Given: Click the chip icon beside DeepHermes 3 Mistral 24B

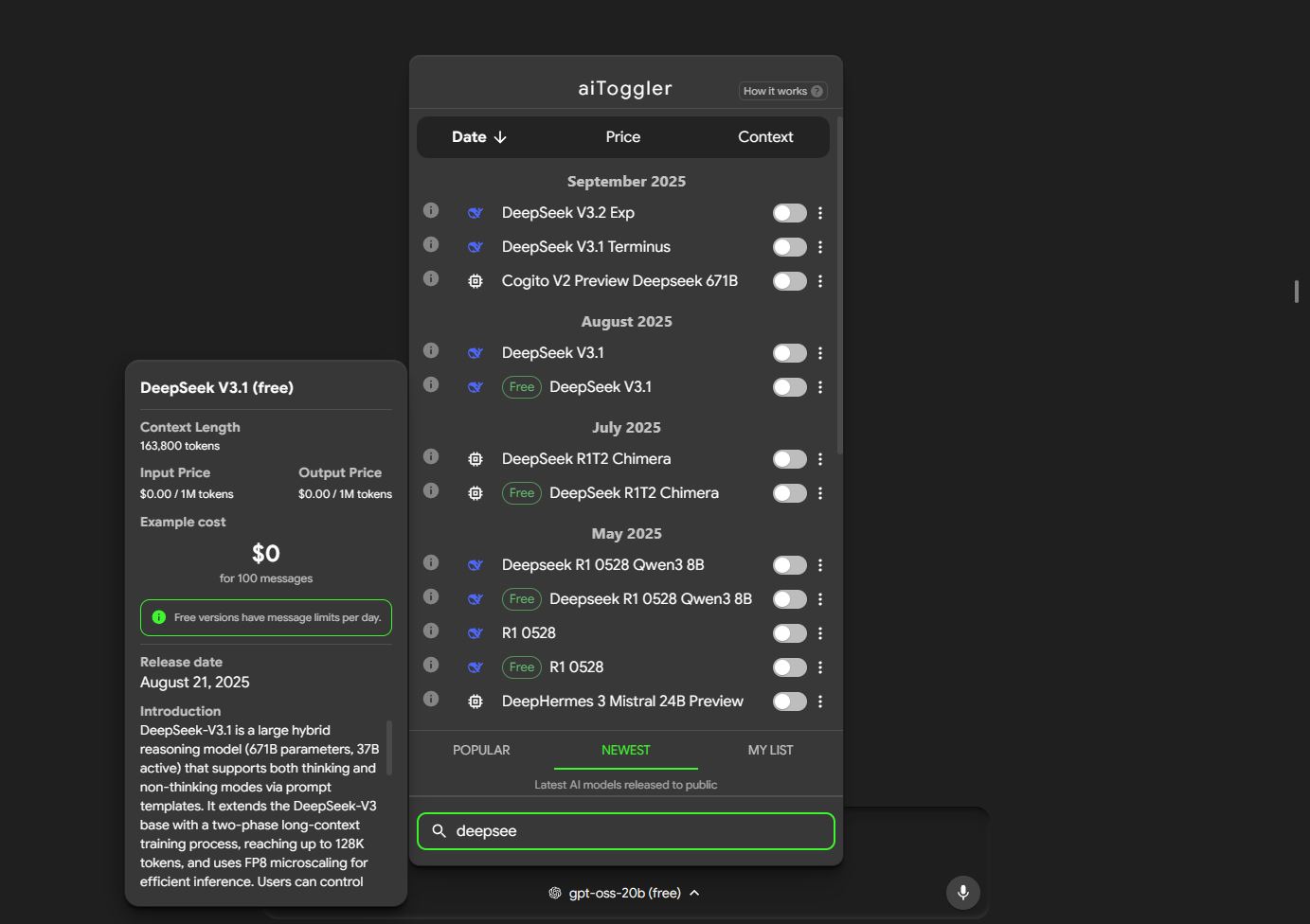Looking at the screenshot, I should [x=476, y=702].
